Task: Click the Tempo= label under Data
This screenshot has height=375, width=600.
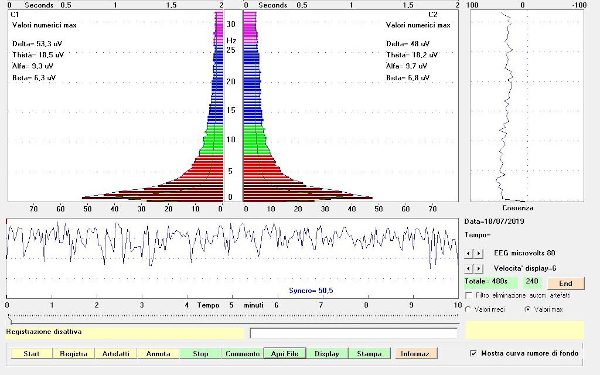Action: coord(477,235)
